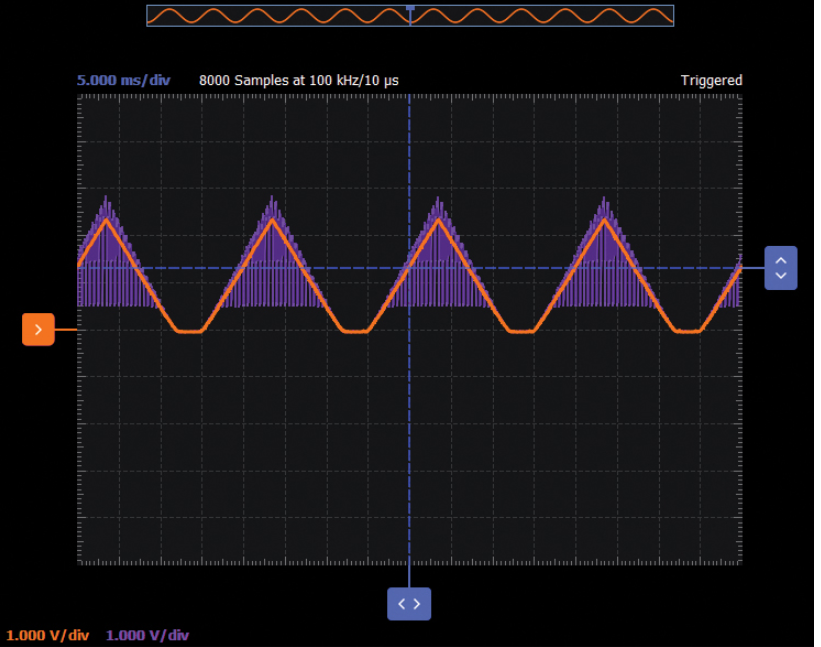Click the last triangle peak on the right

(603, 218)
